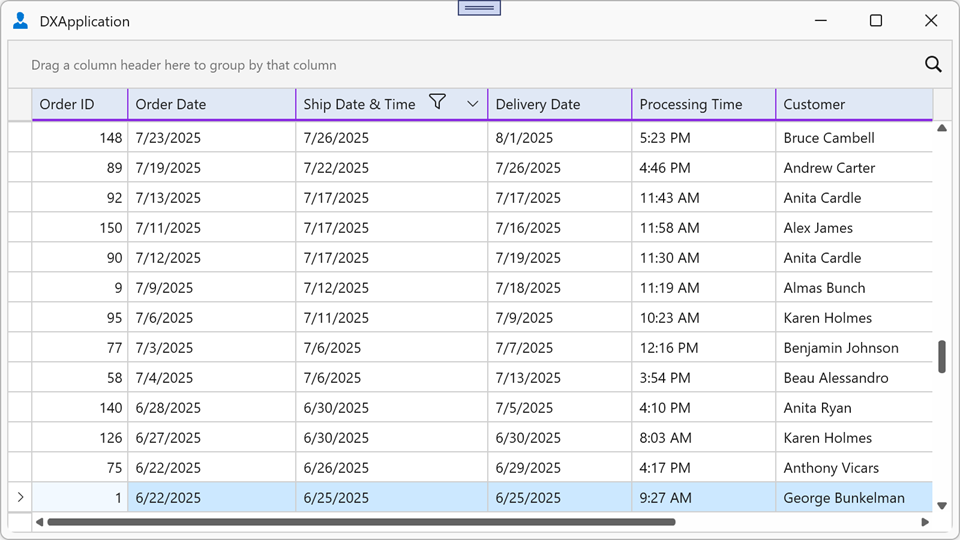960x540 pixels.
Task: Select Processing Time 11:30 AM
Action: click(703, 258)
